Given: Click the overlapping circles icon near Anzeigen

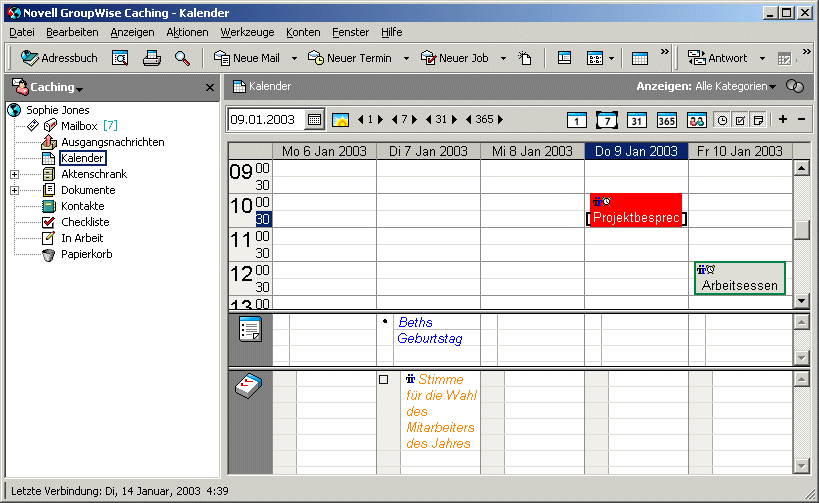Looking at the screenshot, I should pos(795,86).
